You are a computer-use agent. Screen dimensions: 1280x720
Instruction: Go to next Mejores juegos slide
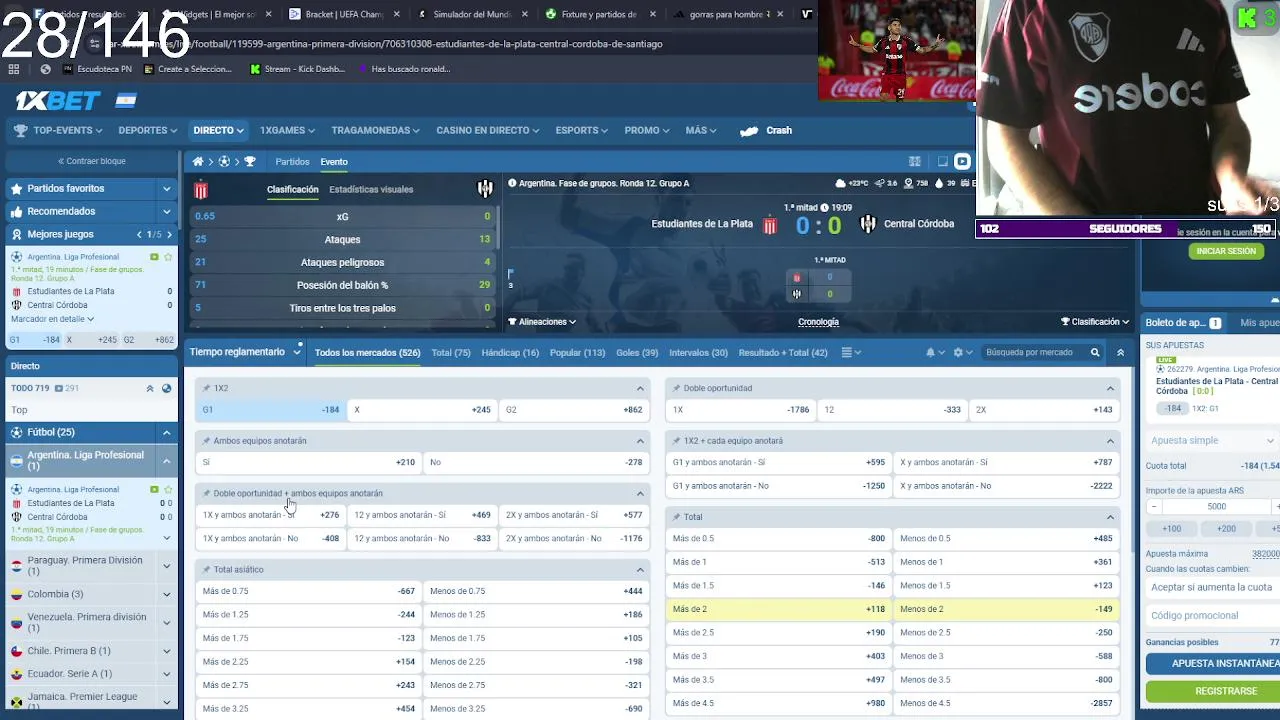tap(169, 234)
